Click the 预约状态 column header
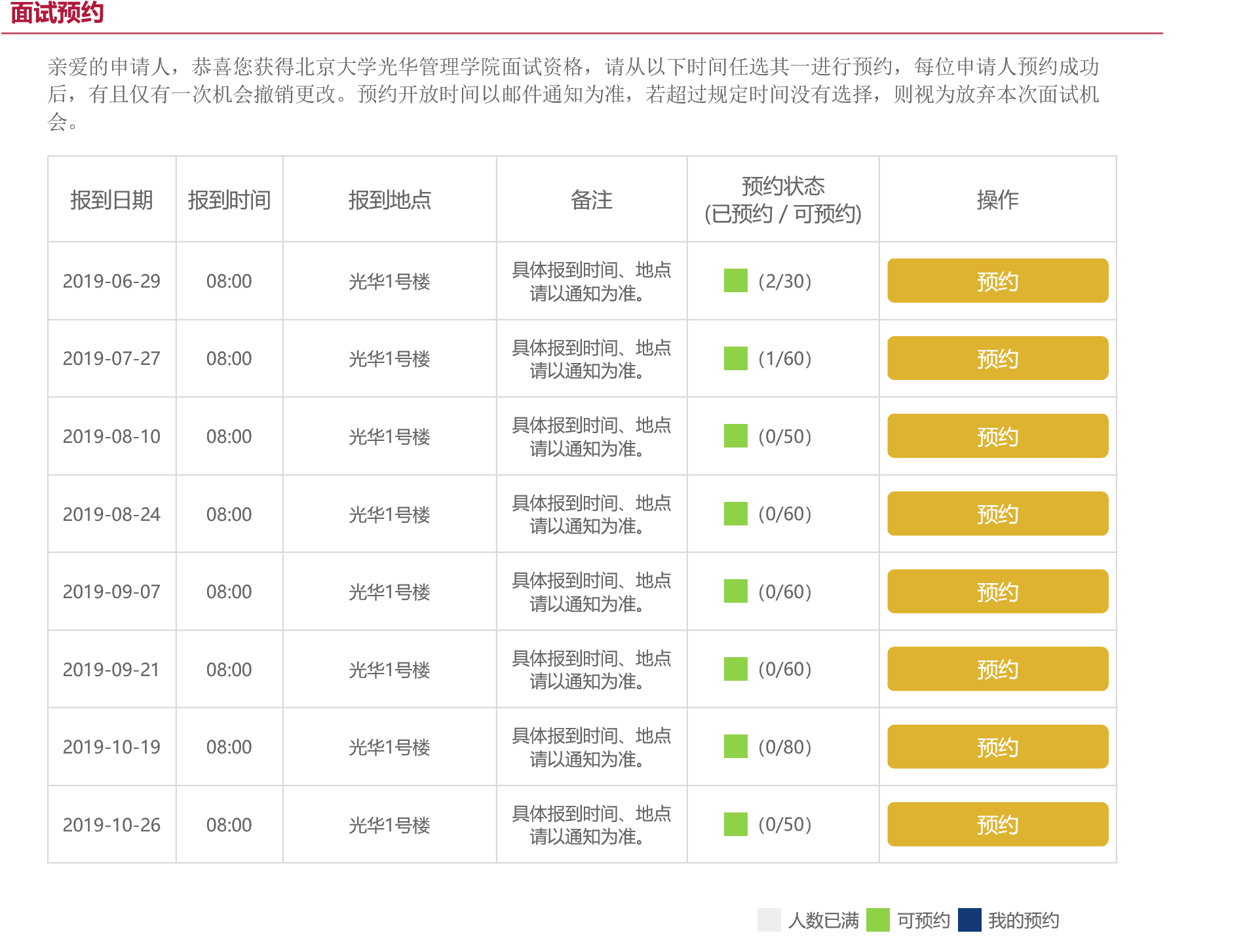This screenshot has width=1247, height=952. [x=783, y=200]
